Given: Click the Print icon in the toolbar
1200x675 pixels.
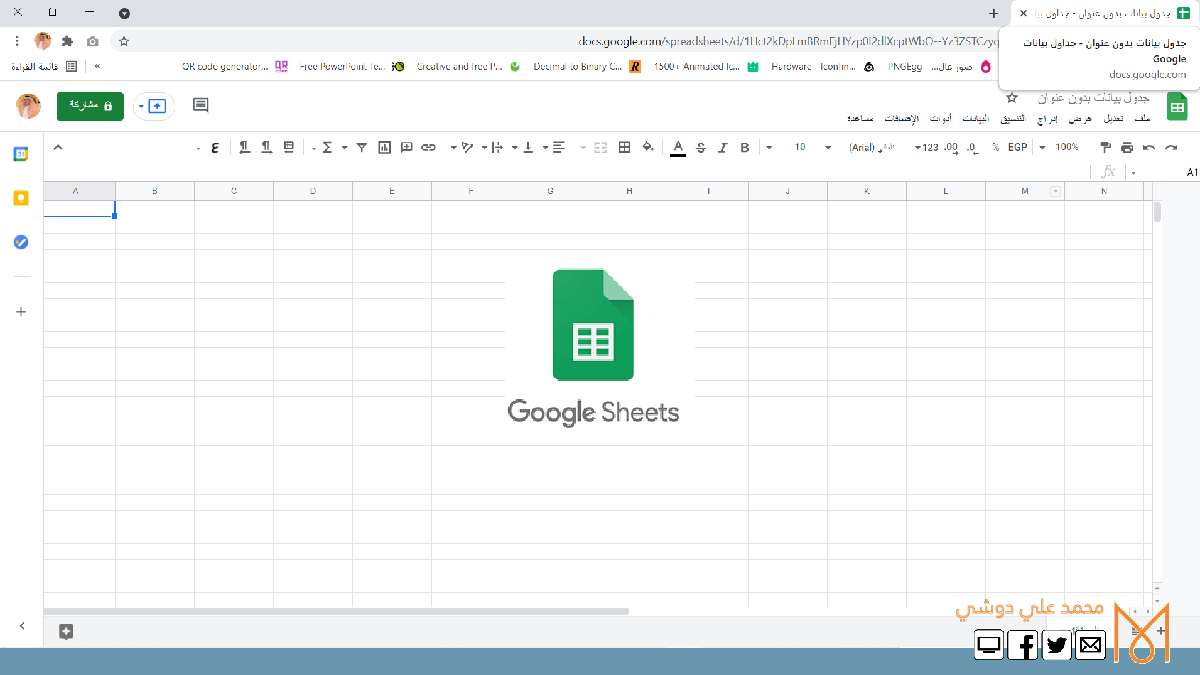Looking at the screenshot, I should click(x=1127, y=148).
